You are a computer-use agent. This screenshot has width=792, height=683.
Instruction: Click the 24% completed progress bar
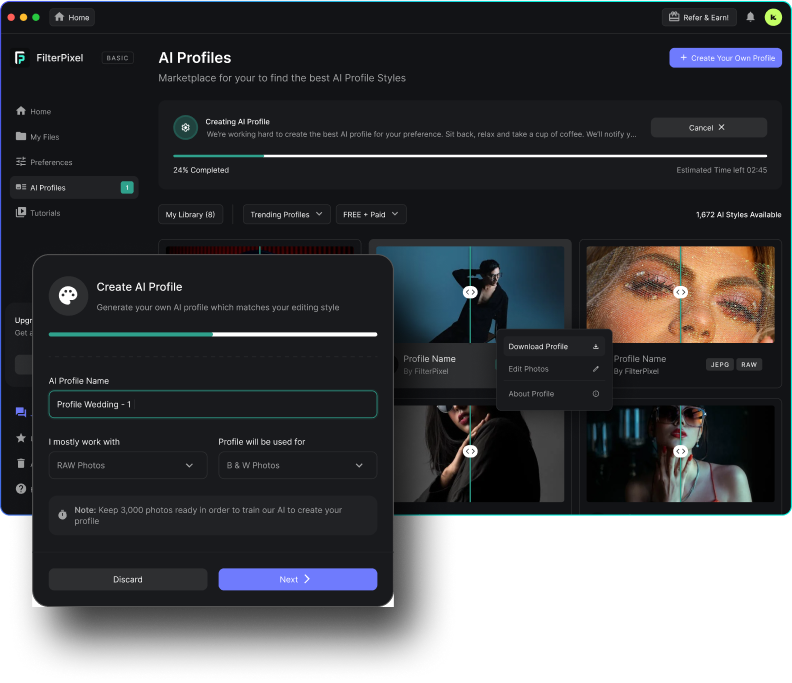(469, 156)
